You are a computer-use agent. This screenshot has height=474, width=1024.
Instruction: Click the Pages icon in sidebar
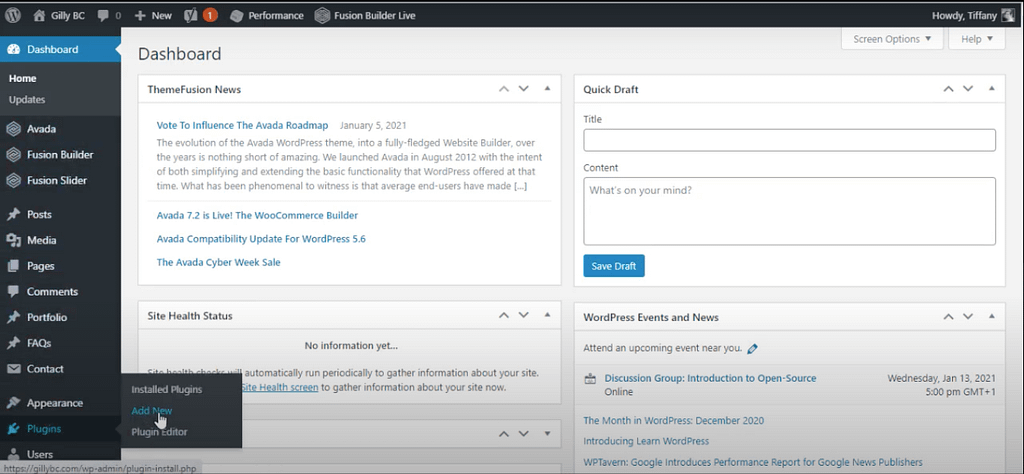pyautogui.click(x=13, y=266)
